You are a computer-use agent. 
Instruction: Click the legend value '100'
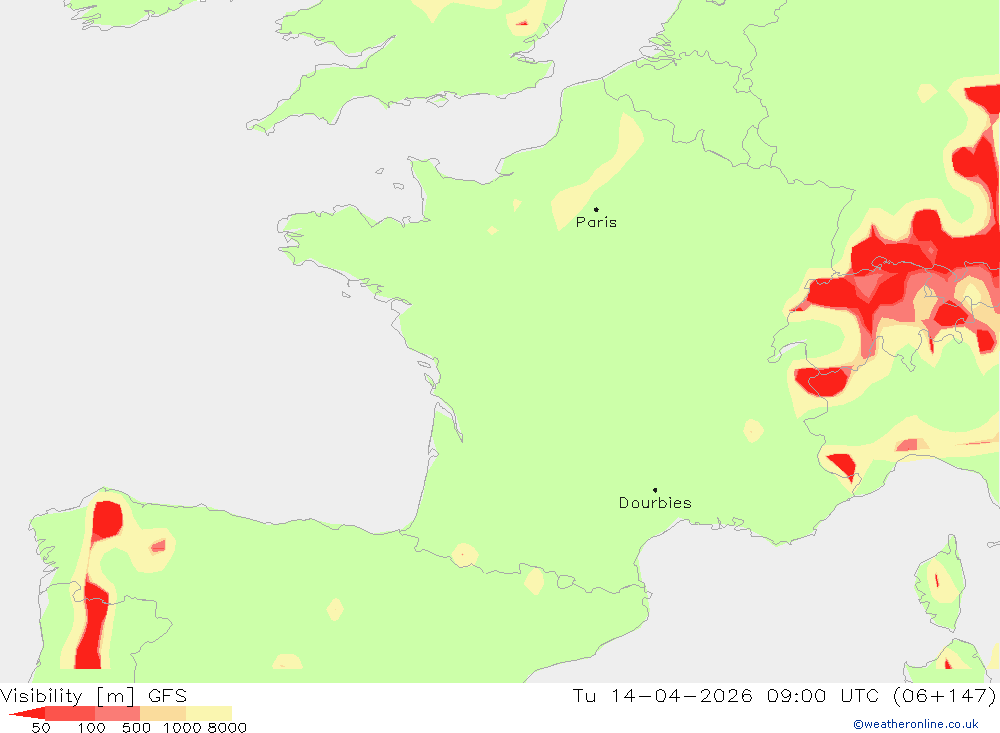coord(91,728)
